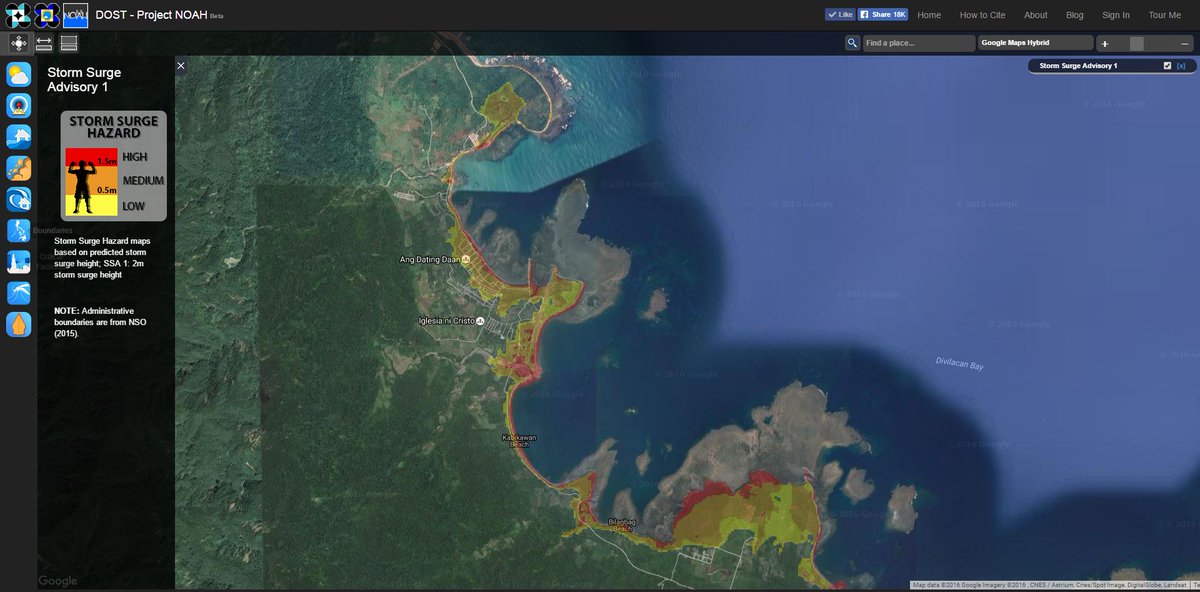Click the Storm Surge Hazard legend image
1200x592 pixels.
[x=113, y=165]
